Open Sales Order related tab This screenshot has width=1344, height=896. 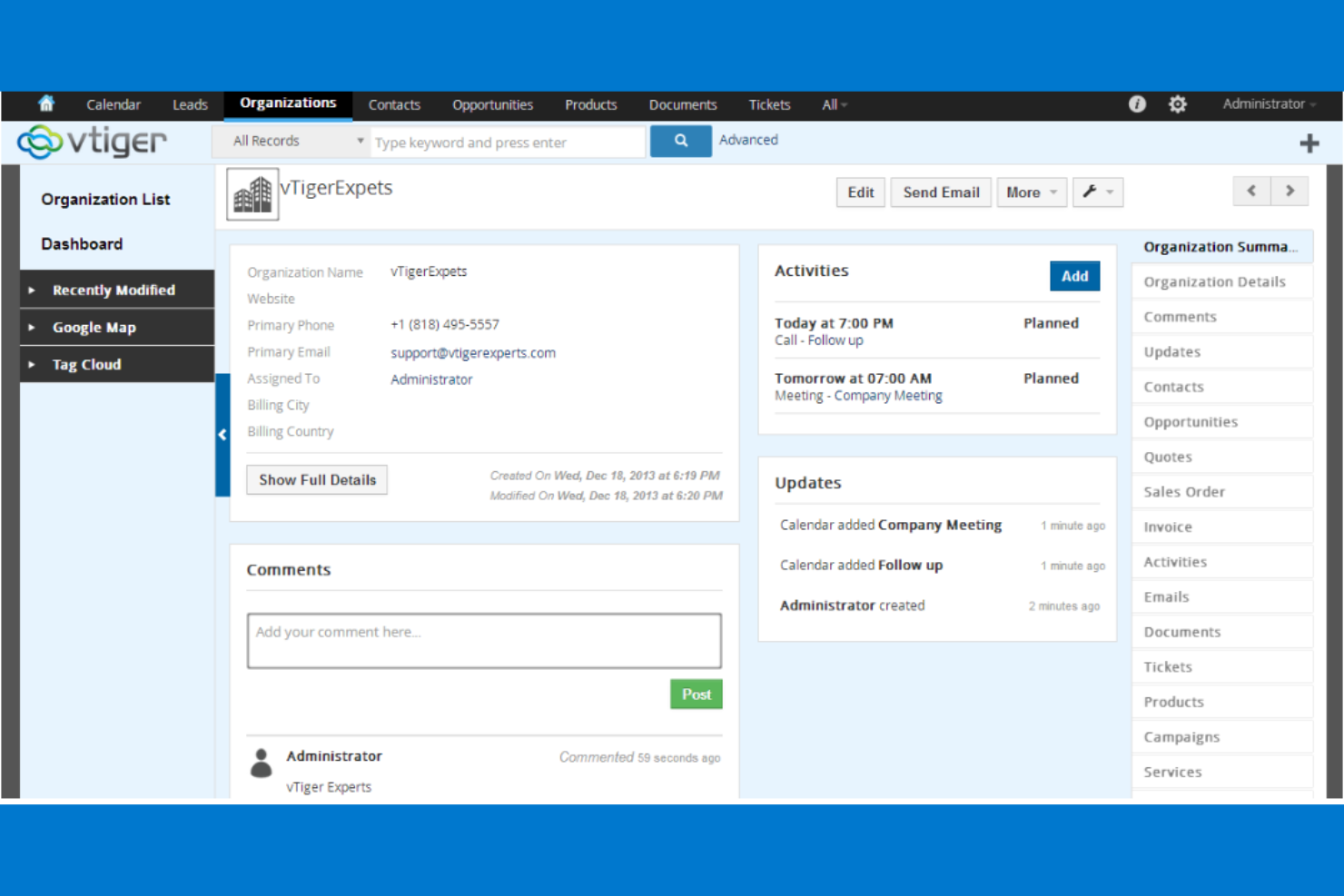tap(1222, 491)
